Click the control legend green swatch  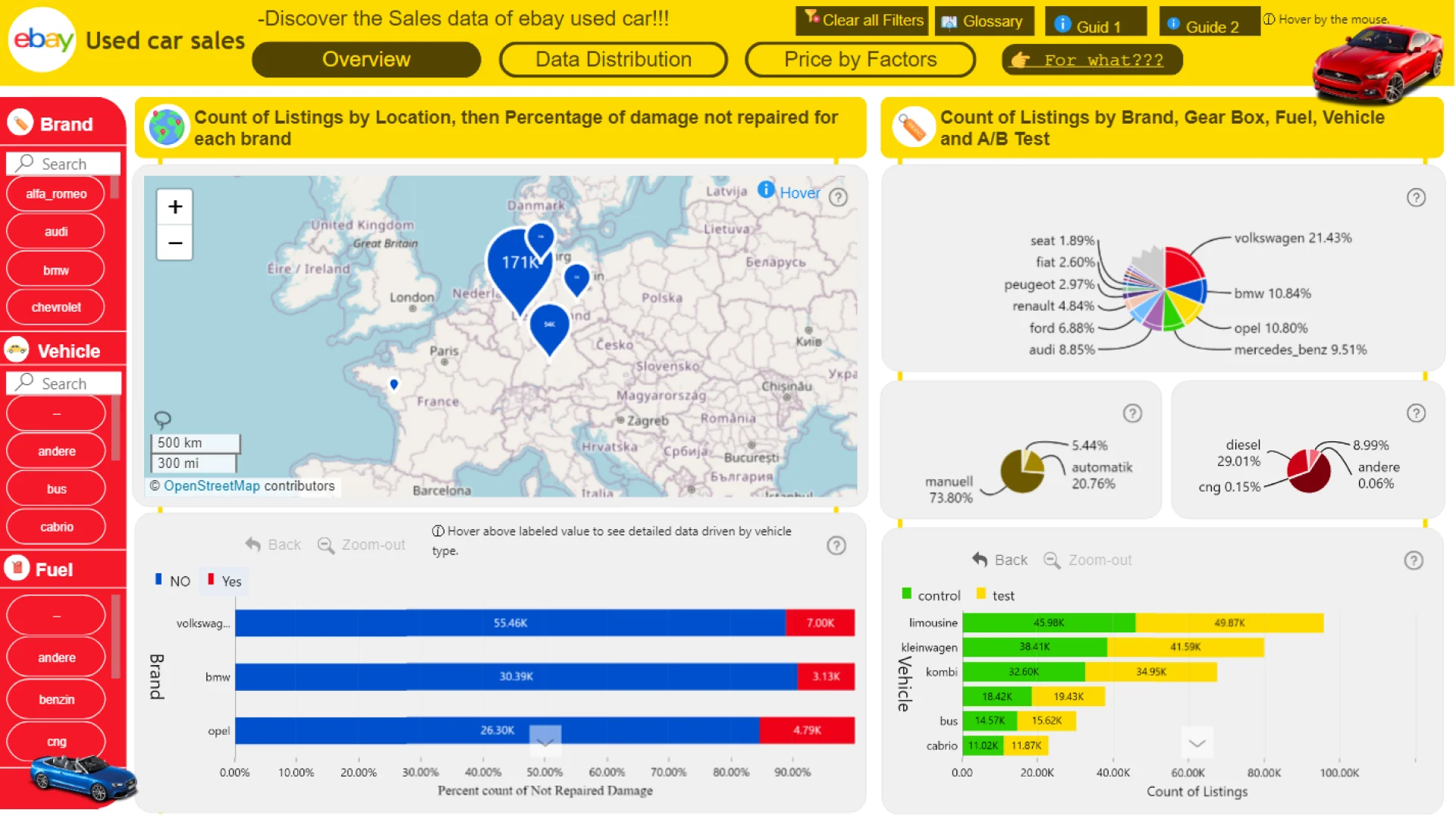906,594
